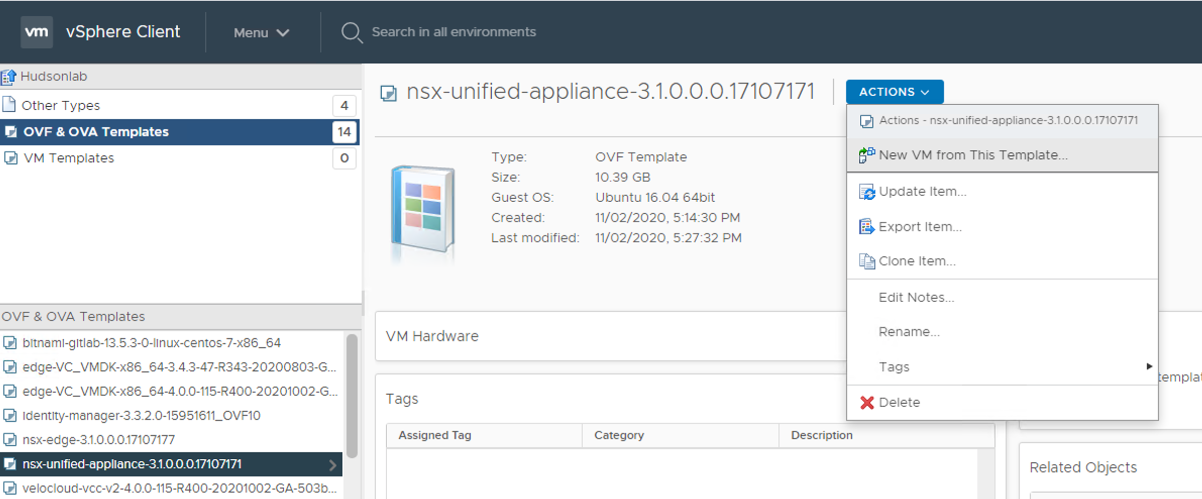The image size is (1202, 499).
Task: Click the Last modified date 5:27:32 PM
Action: (668, 238)
